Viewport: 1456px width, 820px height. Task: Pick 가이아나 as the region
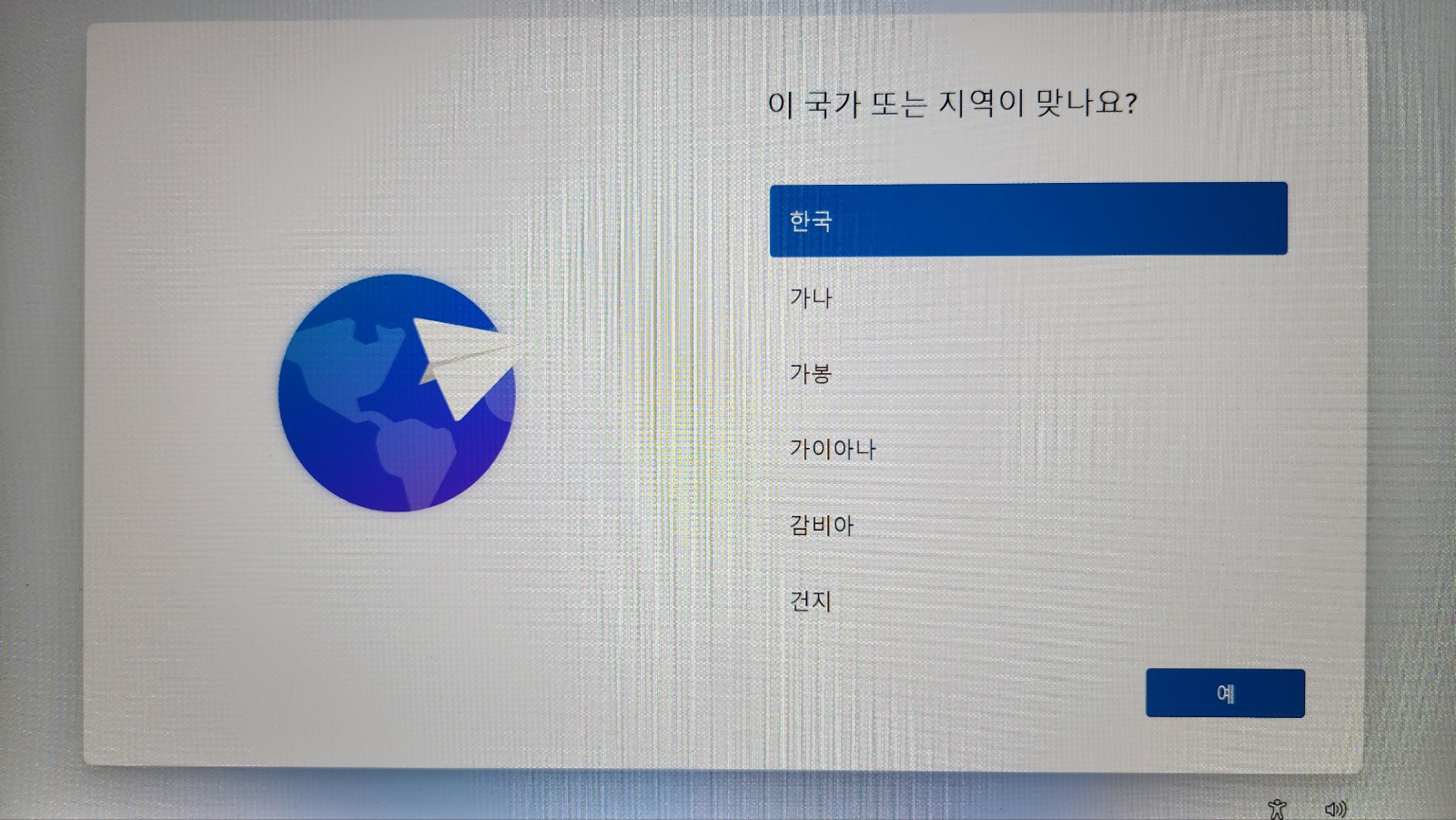pos(1028,449)
